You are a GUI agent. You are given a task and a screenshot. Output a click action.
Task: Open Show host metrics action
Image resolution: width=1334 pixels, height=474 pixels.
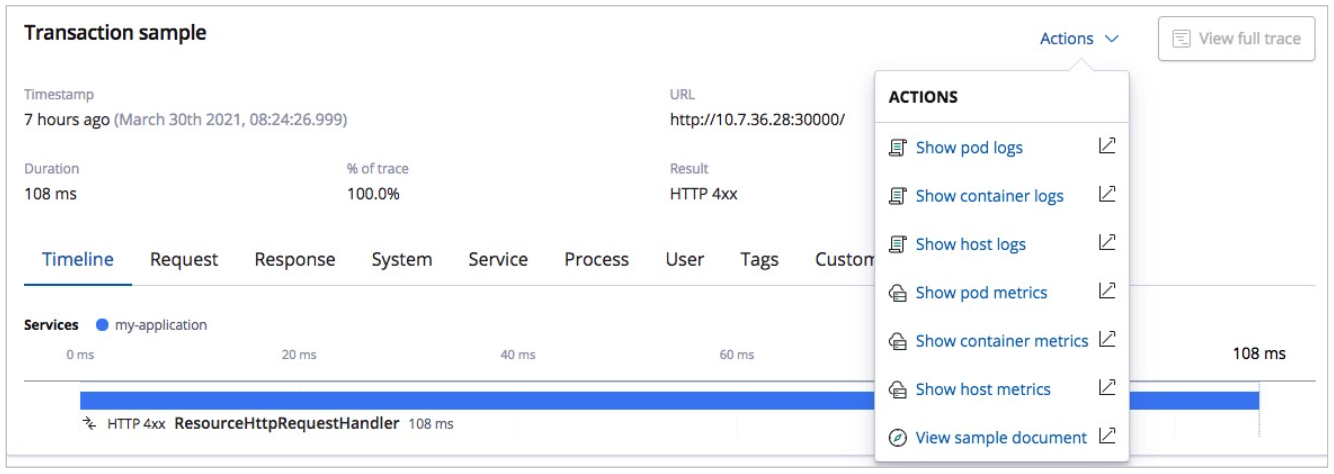[983, 389]
